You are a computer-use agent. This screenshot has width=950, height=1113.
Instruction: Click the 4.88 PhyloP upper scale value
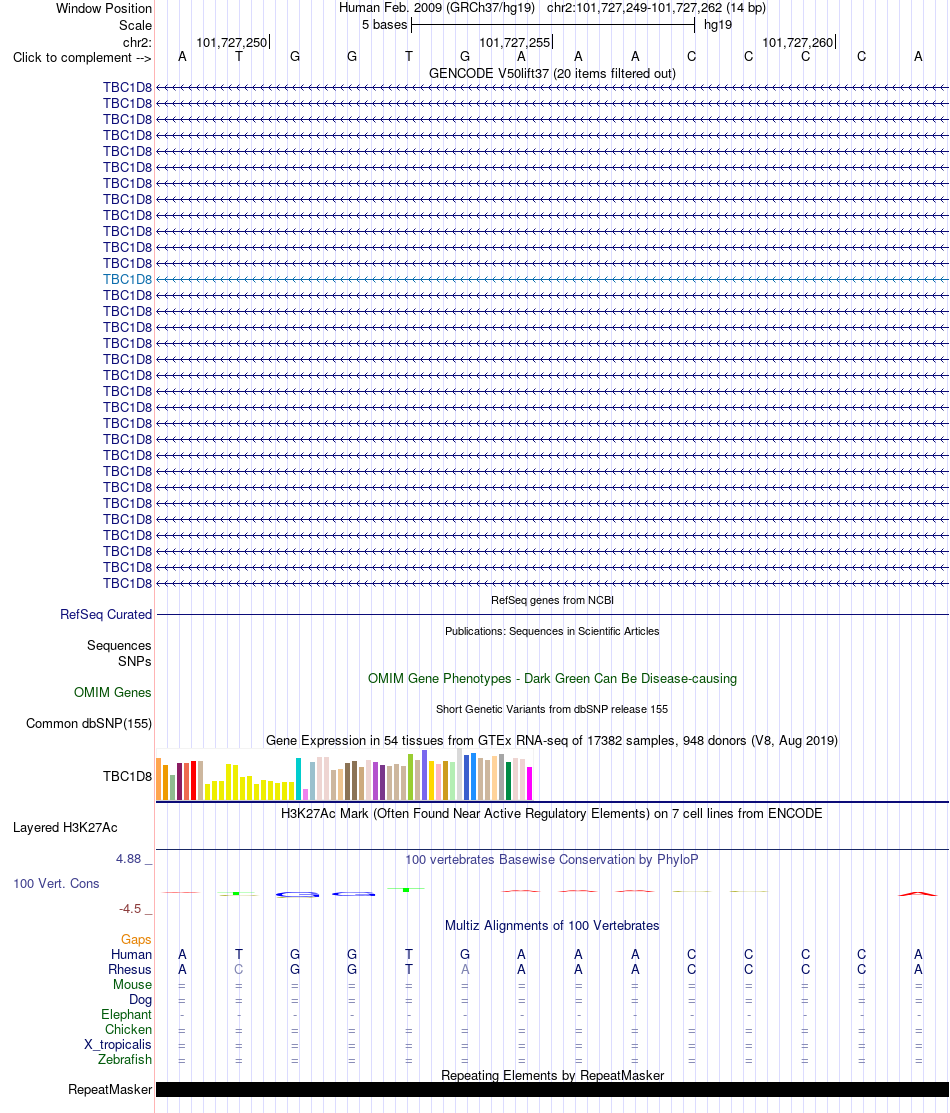129,859
